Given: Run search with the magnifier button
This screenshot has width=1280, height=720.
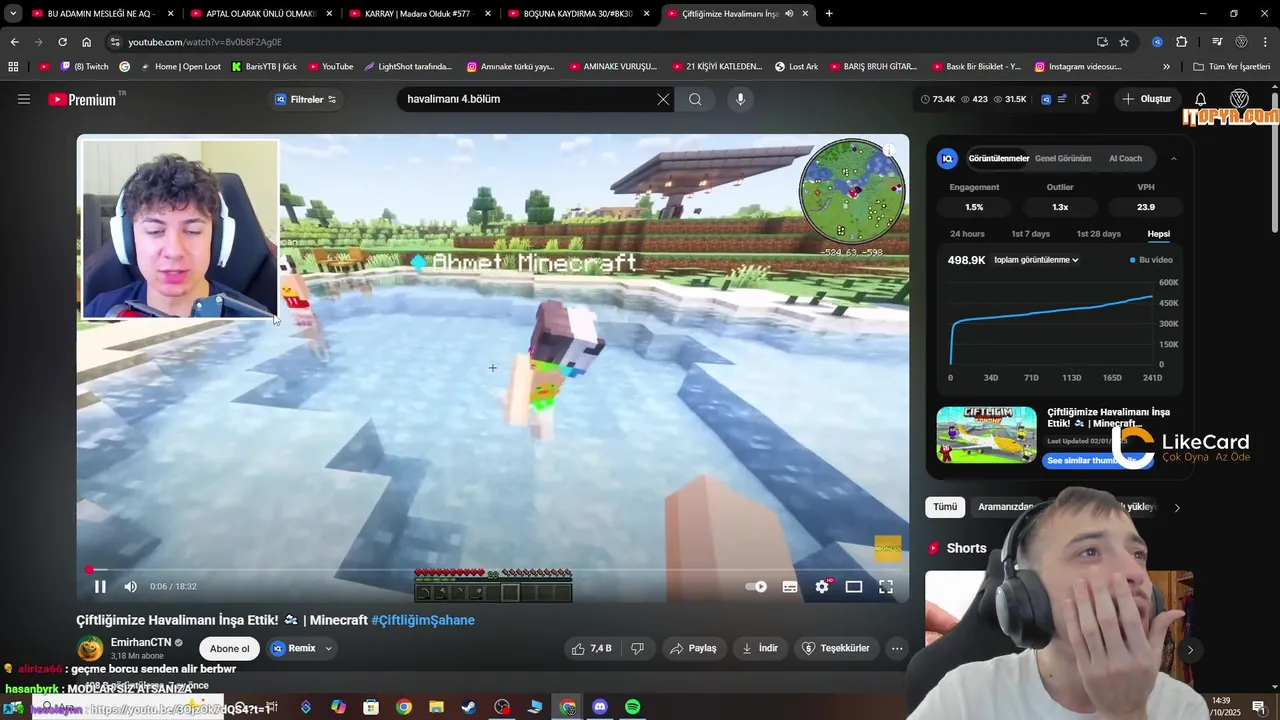Looking at the screenshot, I should (695, 99).
